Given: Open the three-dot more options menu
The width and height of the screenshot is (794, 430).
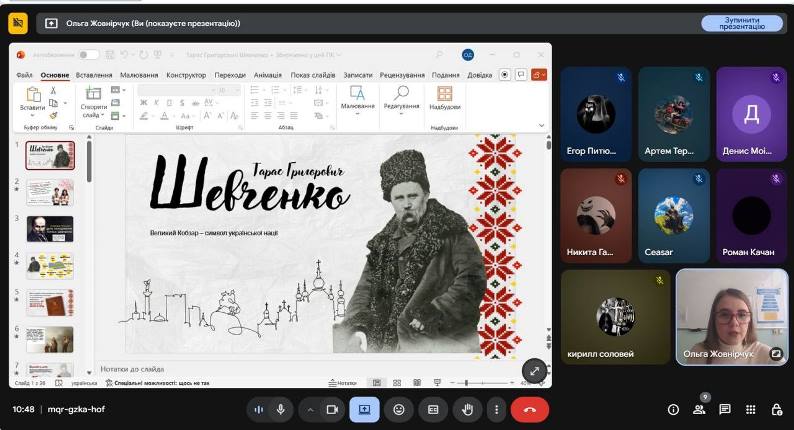Looking at the screenshot, I should [496, 409].
